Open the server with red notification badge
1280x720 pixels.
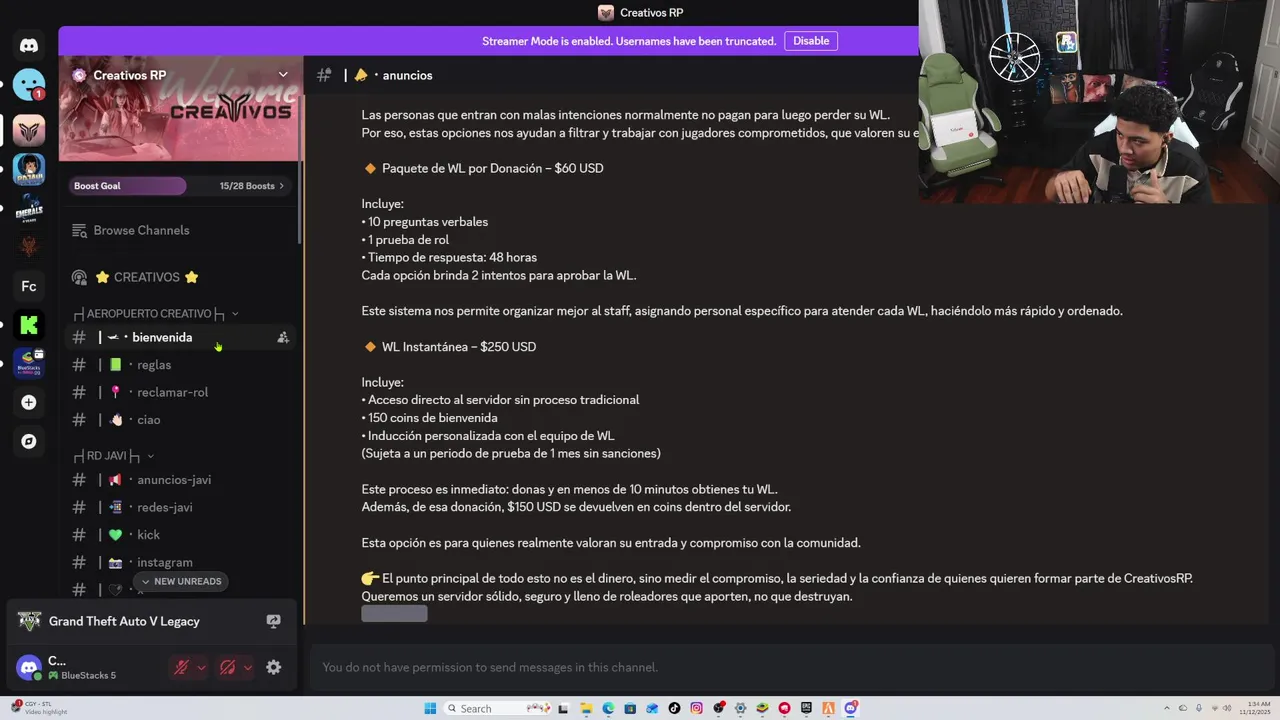click(29, 85)
